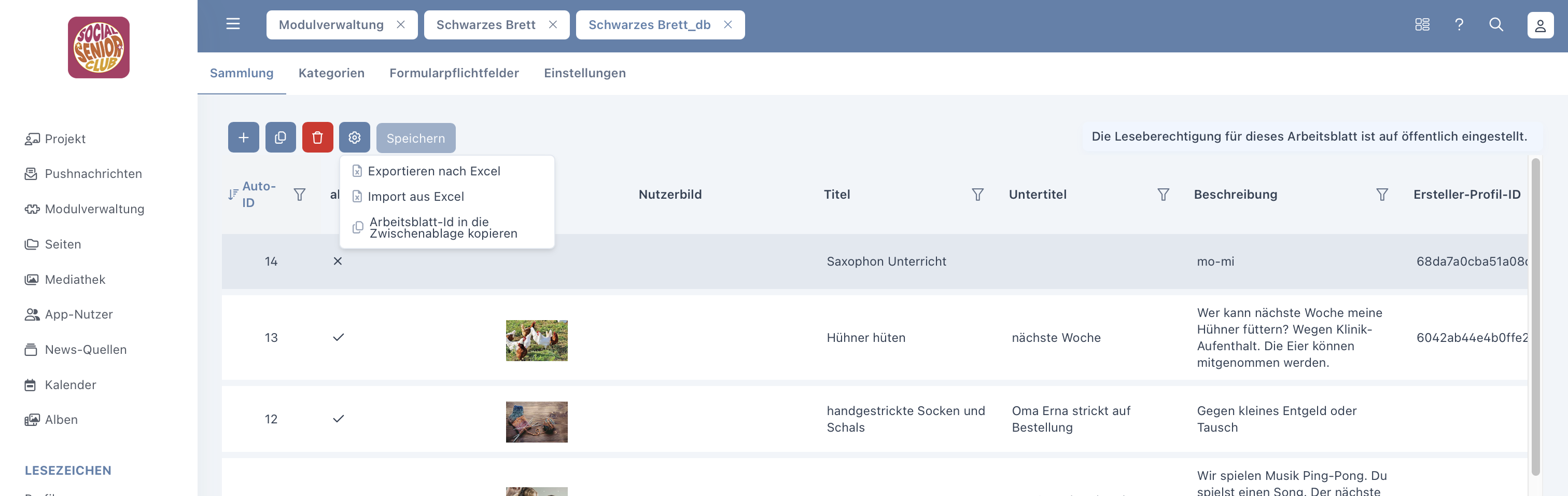Click the question mark help icon
The width and height of the screenshot is (1568, 496).
click(1459, 25)
